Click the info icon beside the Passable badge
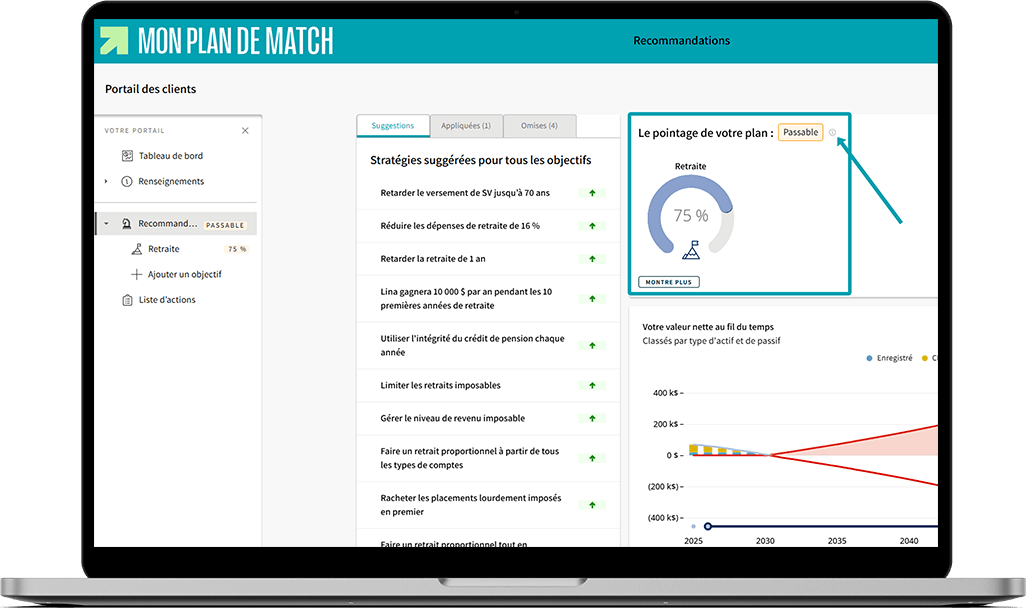The image size is (1026, 608). [x=833, y=133]
